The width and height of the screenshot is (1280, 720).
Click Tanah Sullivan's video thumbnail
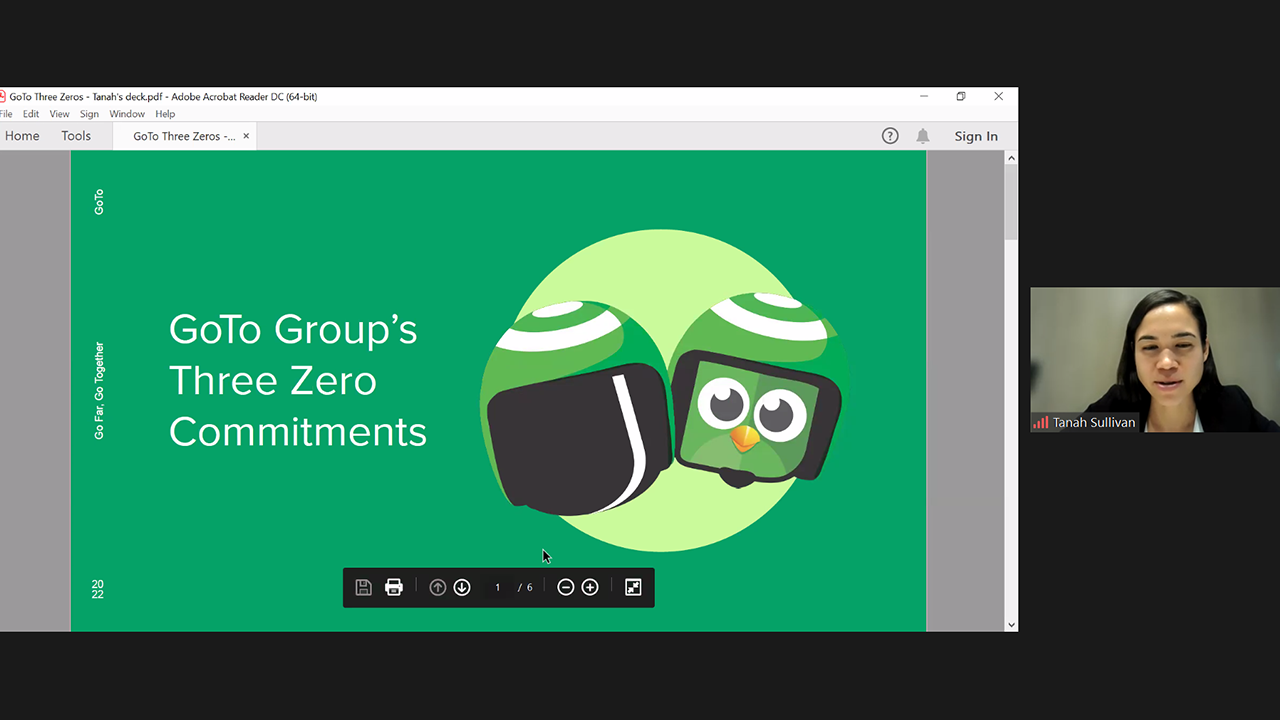(1155, 360)
